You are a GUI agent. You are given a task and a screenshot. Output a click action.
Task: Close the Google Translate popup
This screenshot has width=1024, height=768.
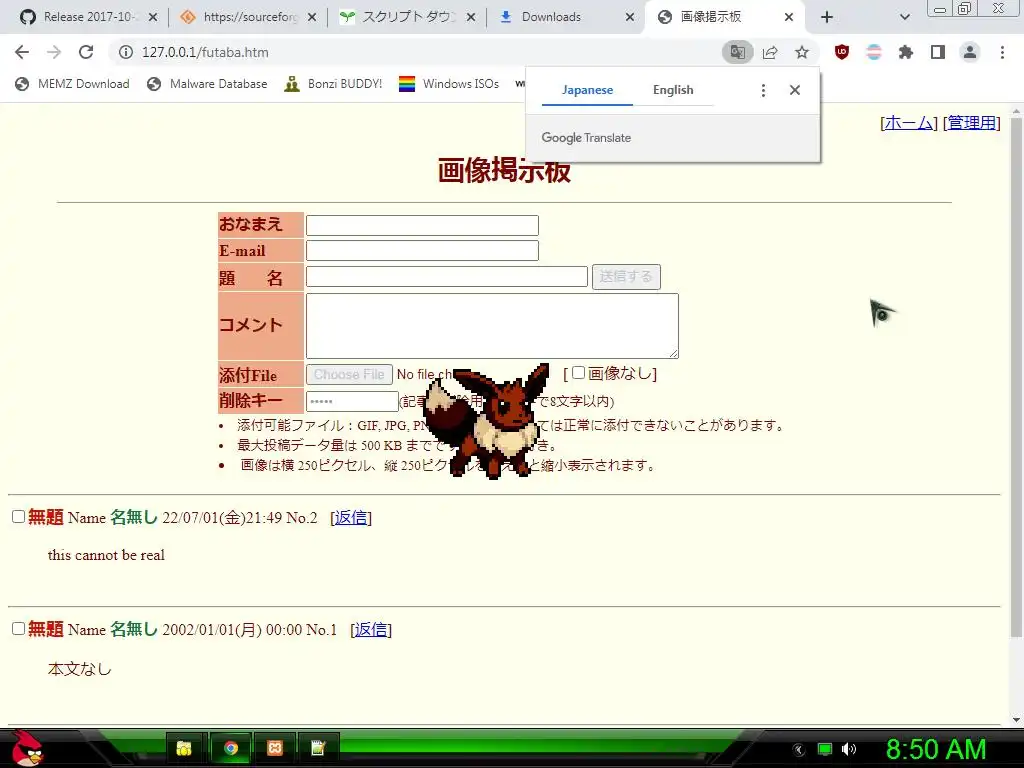tap(795, 90)
